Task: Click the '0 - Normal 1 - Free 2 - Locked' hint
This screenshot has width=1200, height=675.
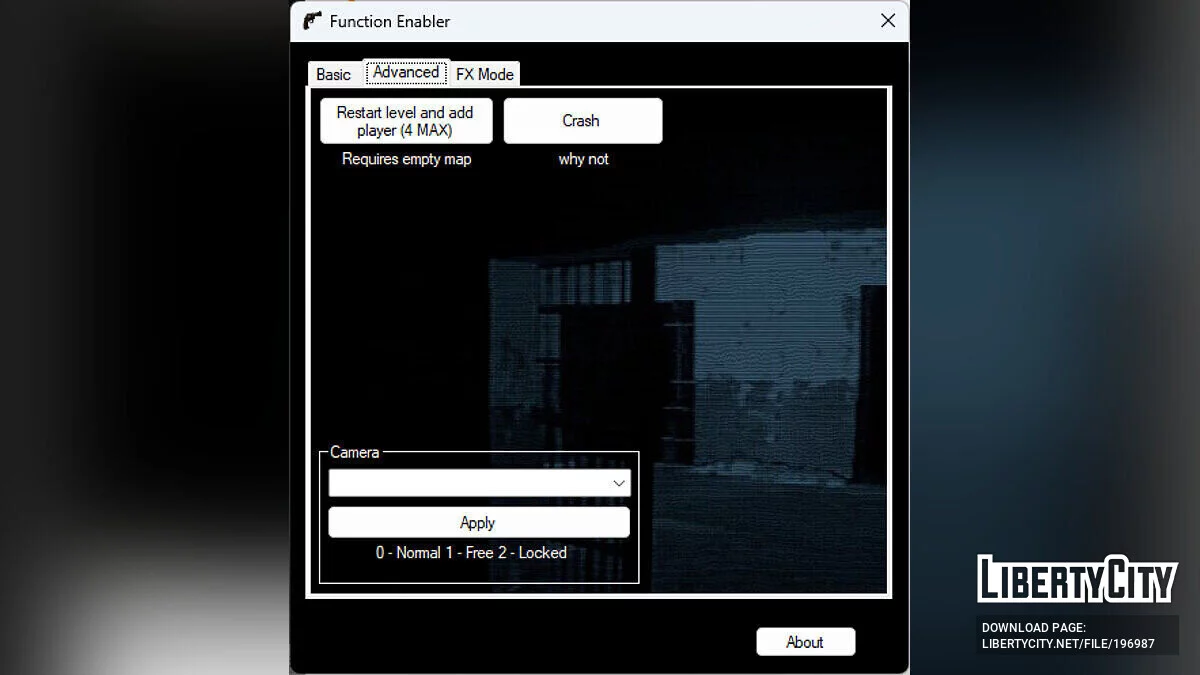Action: [471, 552]
